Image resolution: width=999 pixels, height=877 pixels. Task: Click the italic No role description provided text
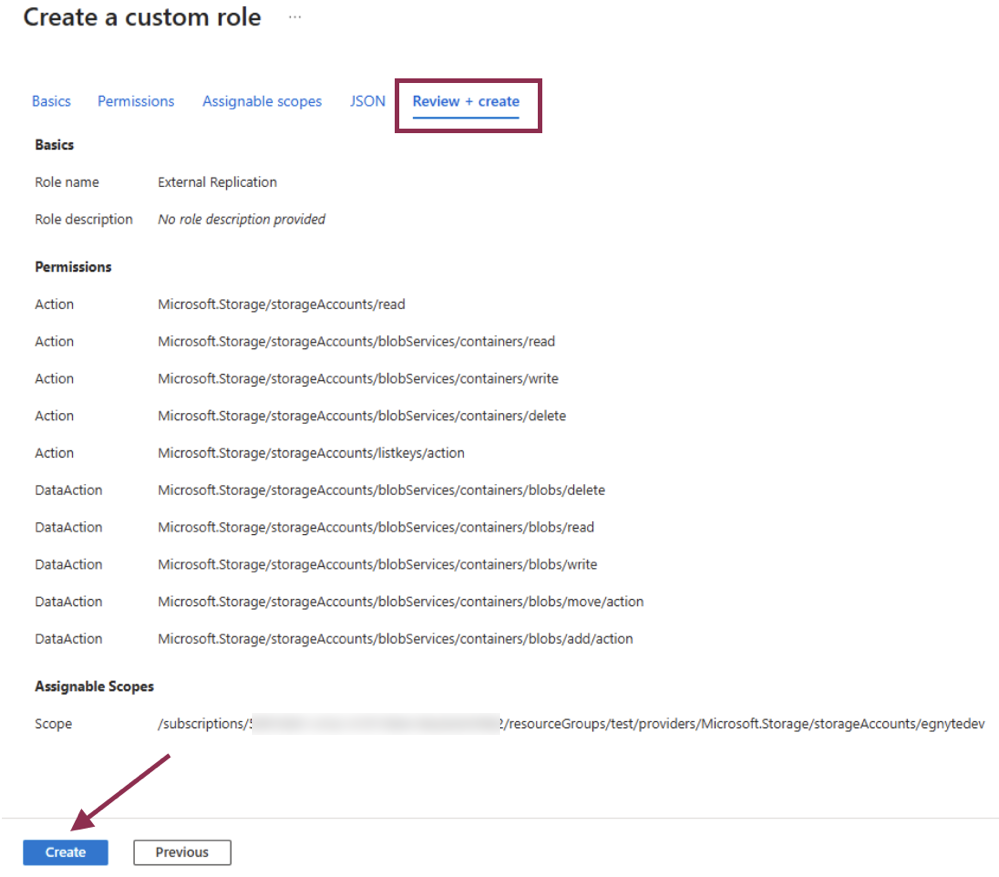[241, 219]
